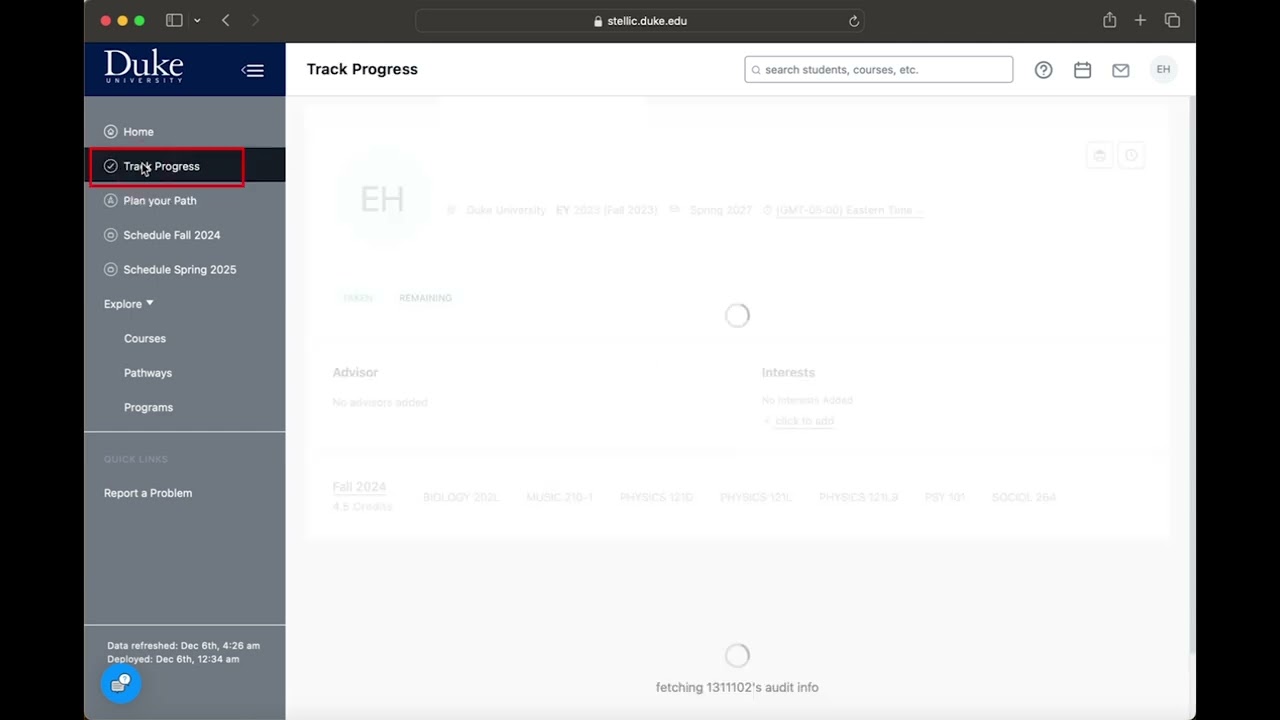1280x720 pixels.
Task: Open the chat support bubble icon
Action: pyautogui.click(x=121, y=683)
